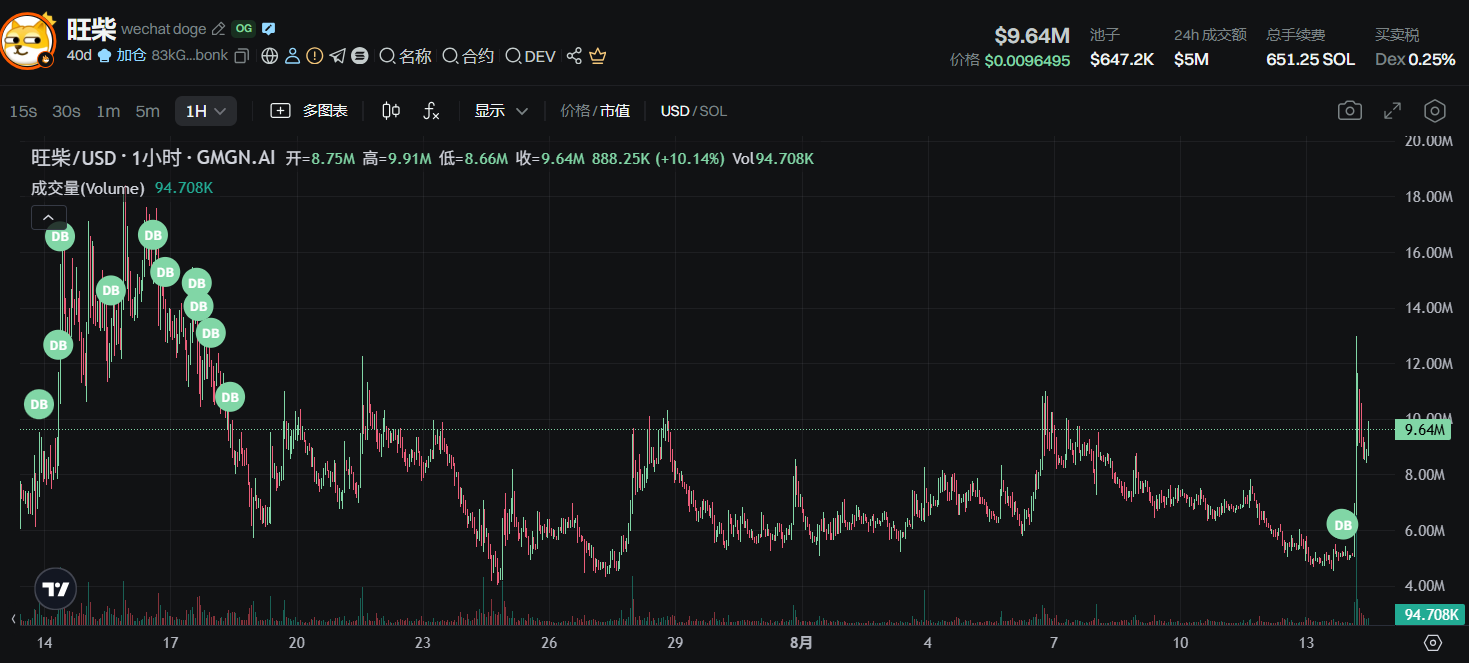Select the 15s timeframe

click(23, 111)
